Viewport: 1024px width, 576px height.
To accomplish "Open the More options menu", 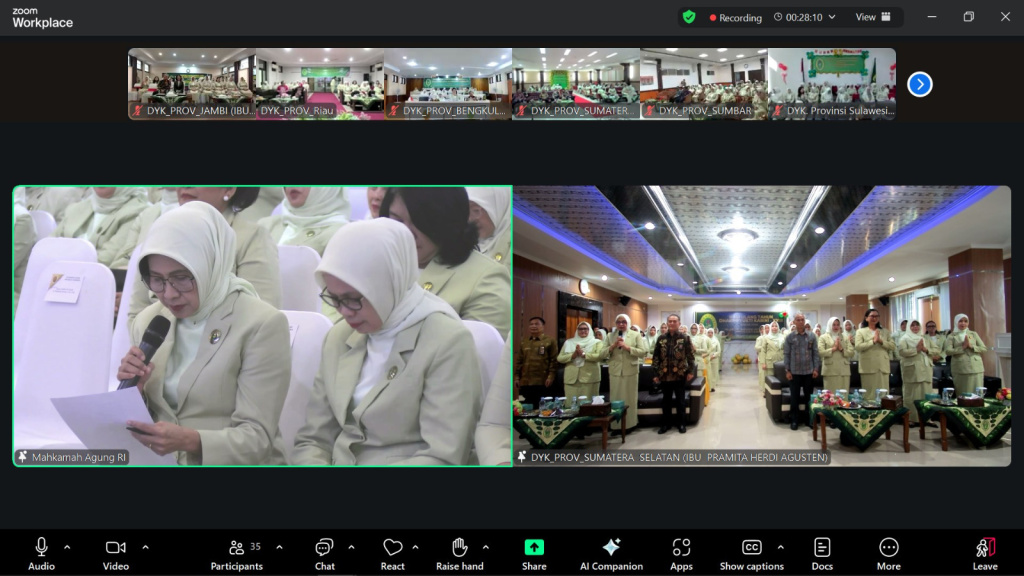I will (888, 553).
